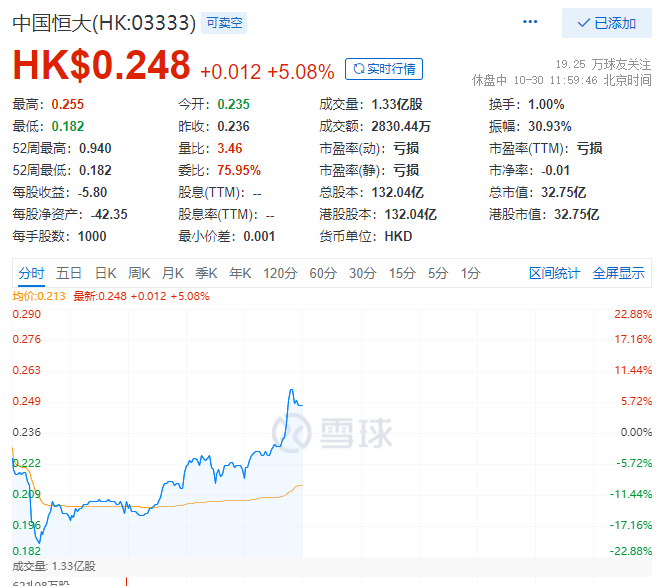
Task: Click the 换手 value 1.00%
Action: click(x=546, y=104)
